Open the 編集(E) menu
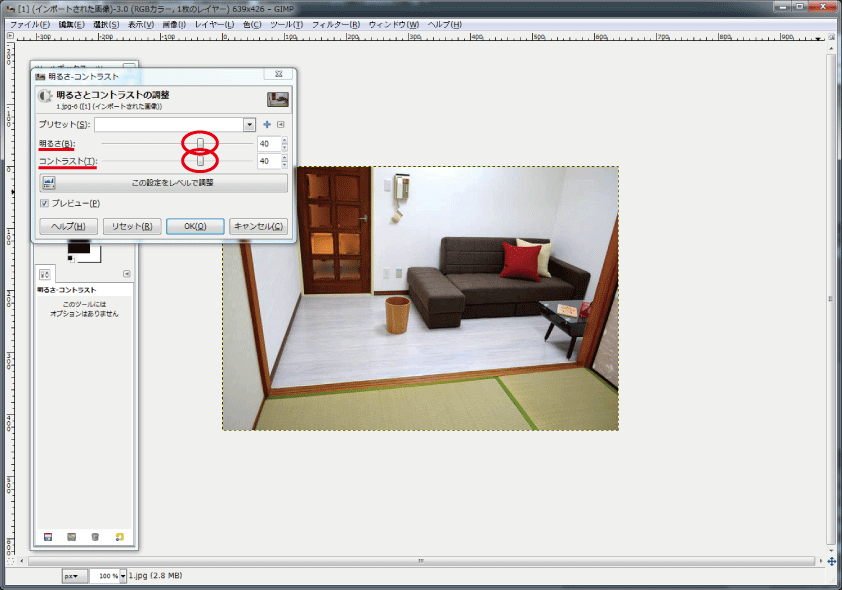842x590 pixels. pyautogui.click(x=71, y=25)
